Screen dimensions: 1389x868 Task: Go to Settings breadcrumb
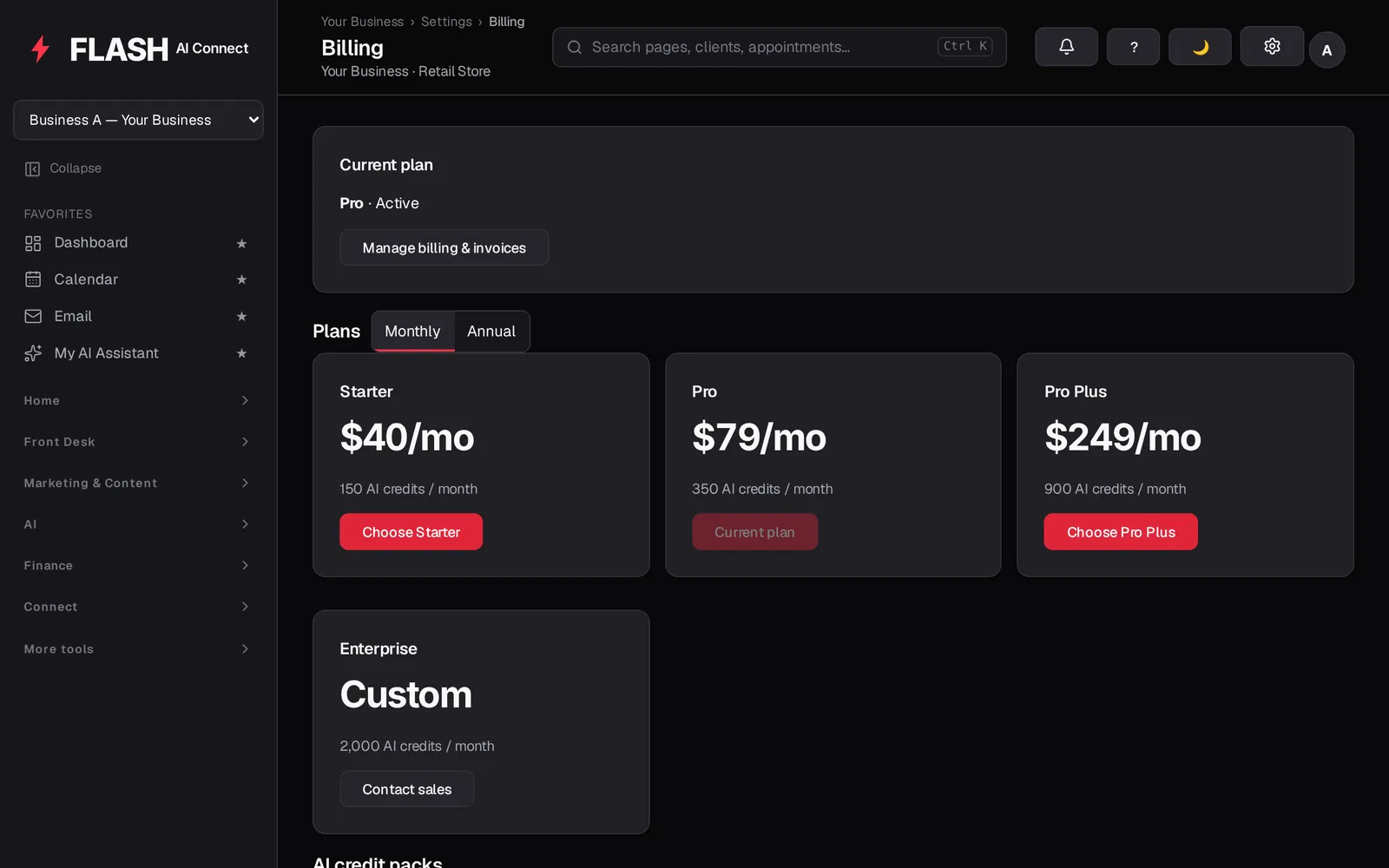pos(446,22)
